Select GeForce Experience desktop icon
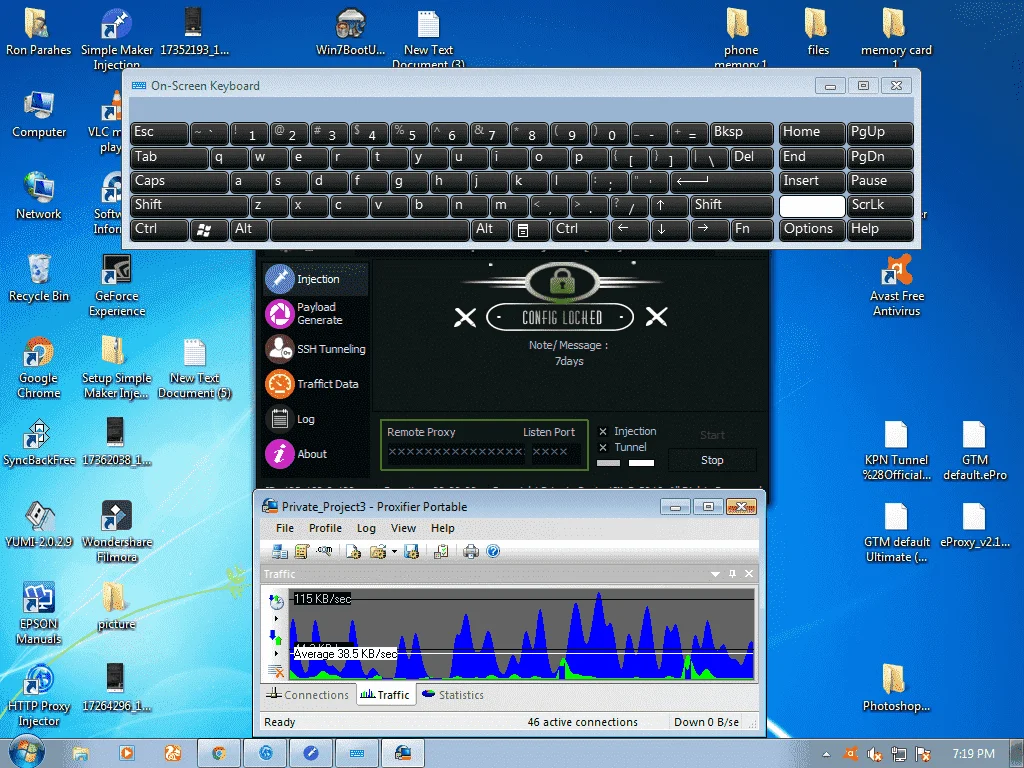Screen dimensions: 1024x768 point(117,286)
